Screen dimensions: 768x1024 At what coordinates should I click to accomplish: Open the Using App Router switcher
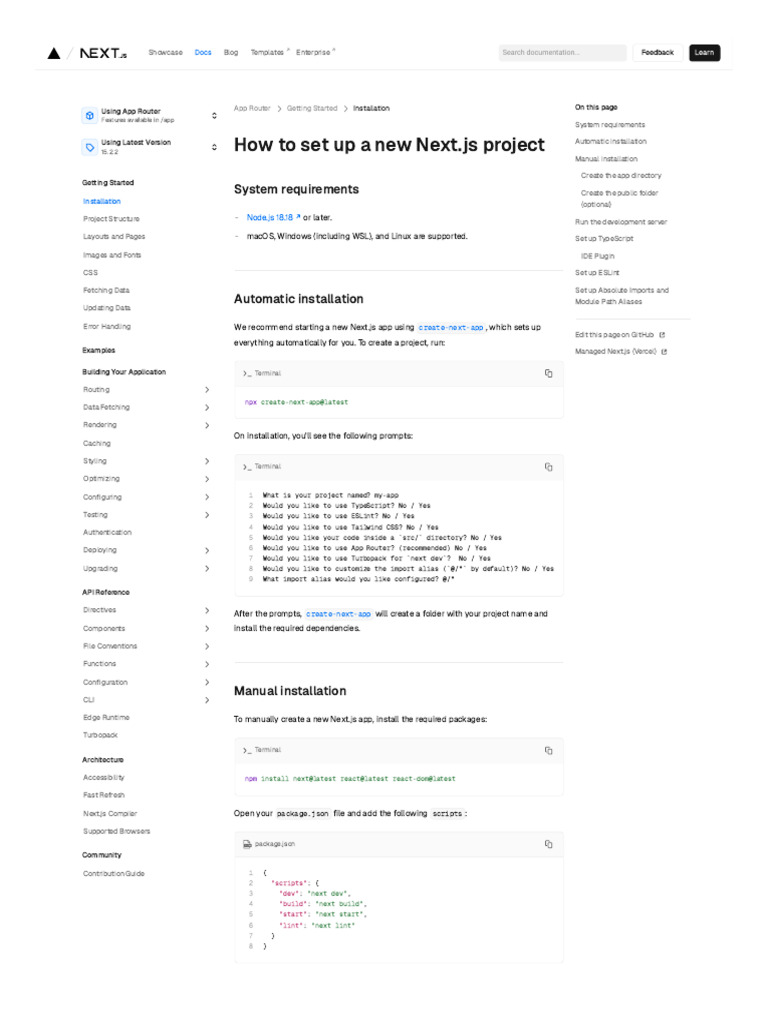150,115
